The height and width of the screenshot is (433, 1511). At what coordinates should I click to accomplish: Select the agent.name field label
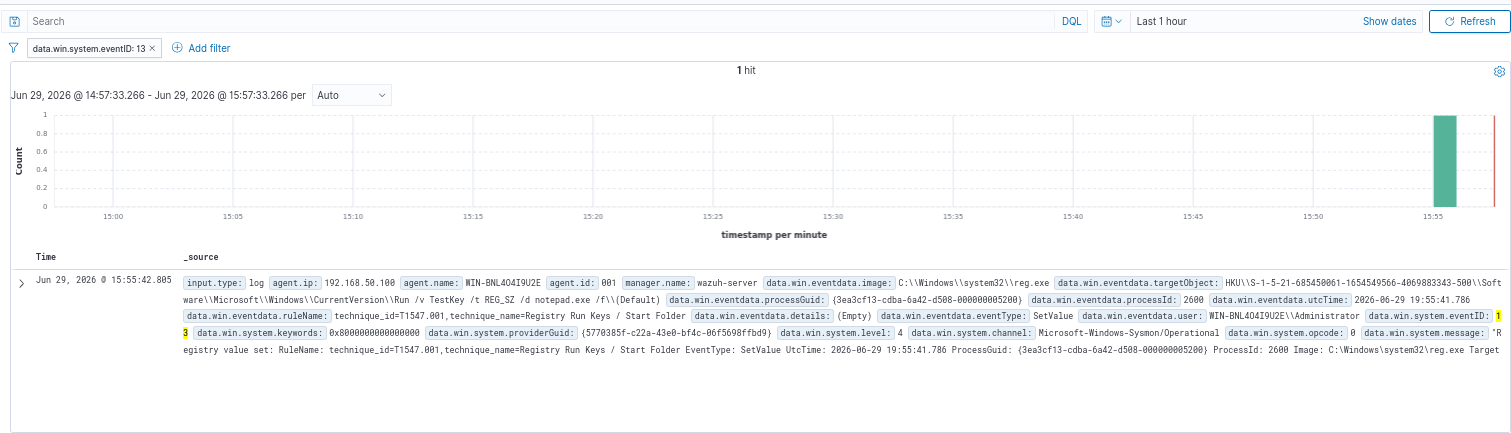tap(434, 283)
